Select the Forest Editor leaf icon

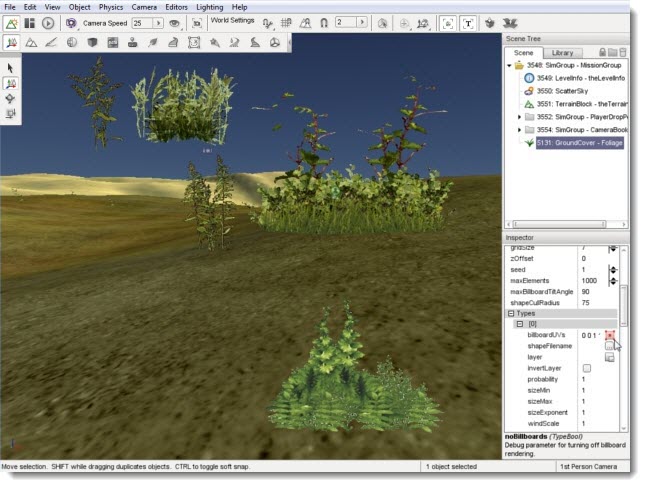tap(153, 42)
